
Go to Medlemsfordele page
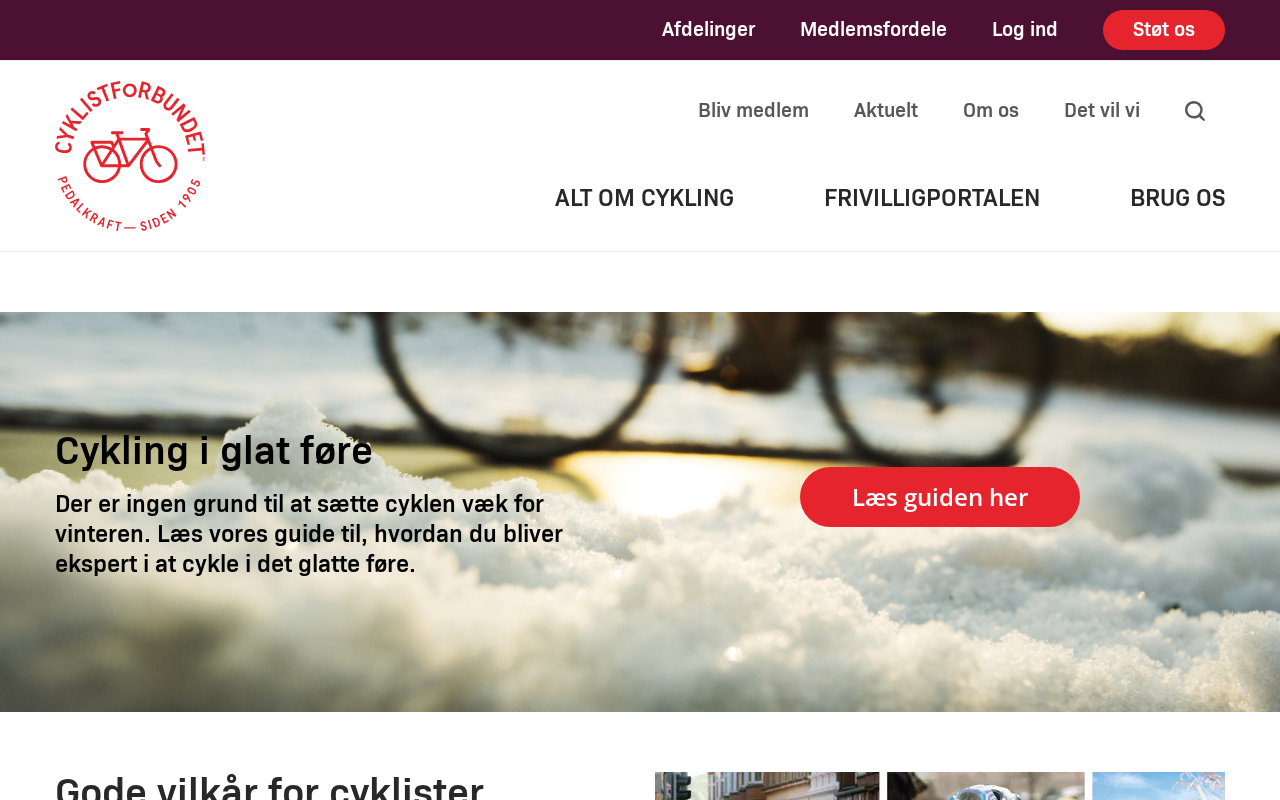[873, 29]
